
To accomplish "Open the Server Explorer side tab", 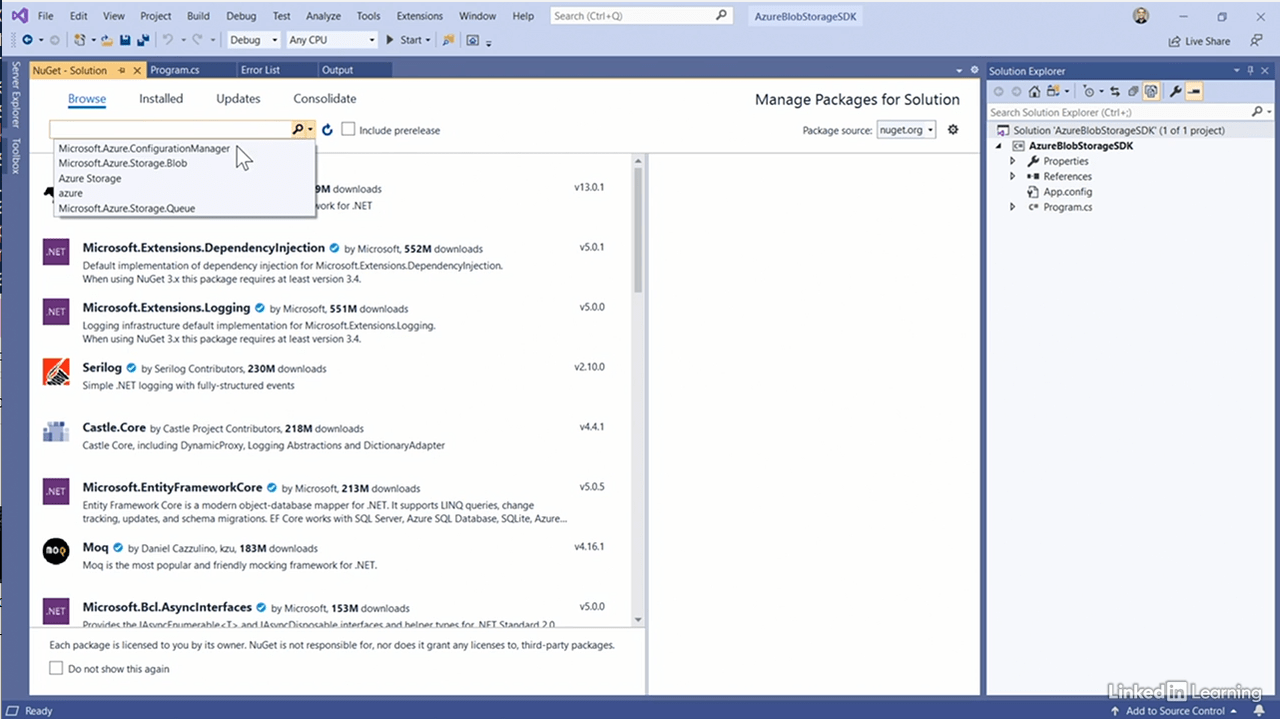I will pos(15,96).
